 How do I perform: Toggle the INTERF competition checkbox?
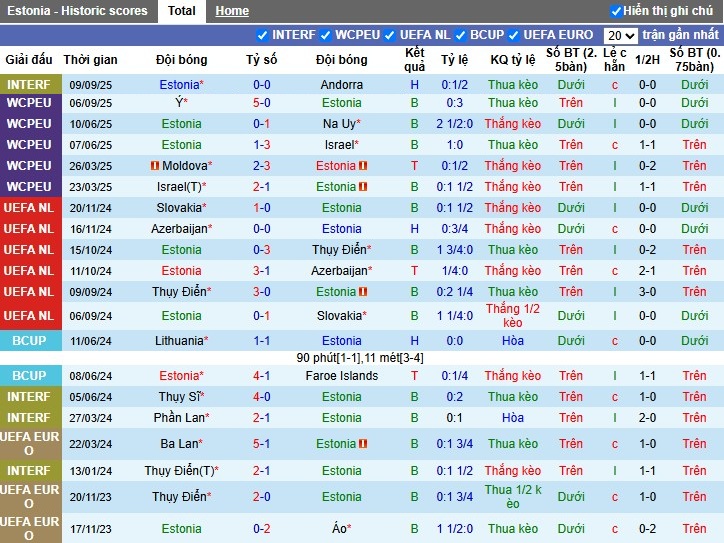(263, 36)
